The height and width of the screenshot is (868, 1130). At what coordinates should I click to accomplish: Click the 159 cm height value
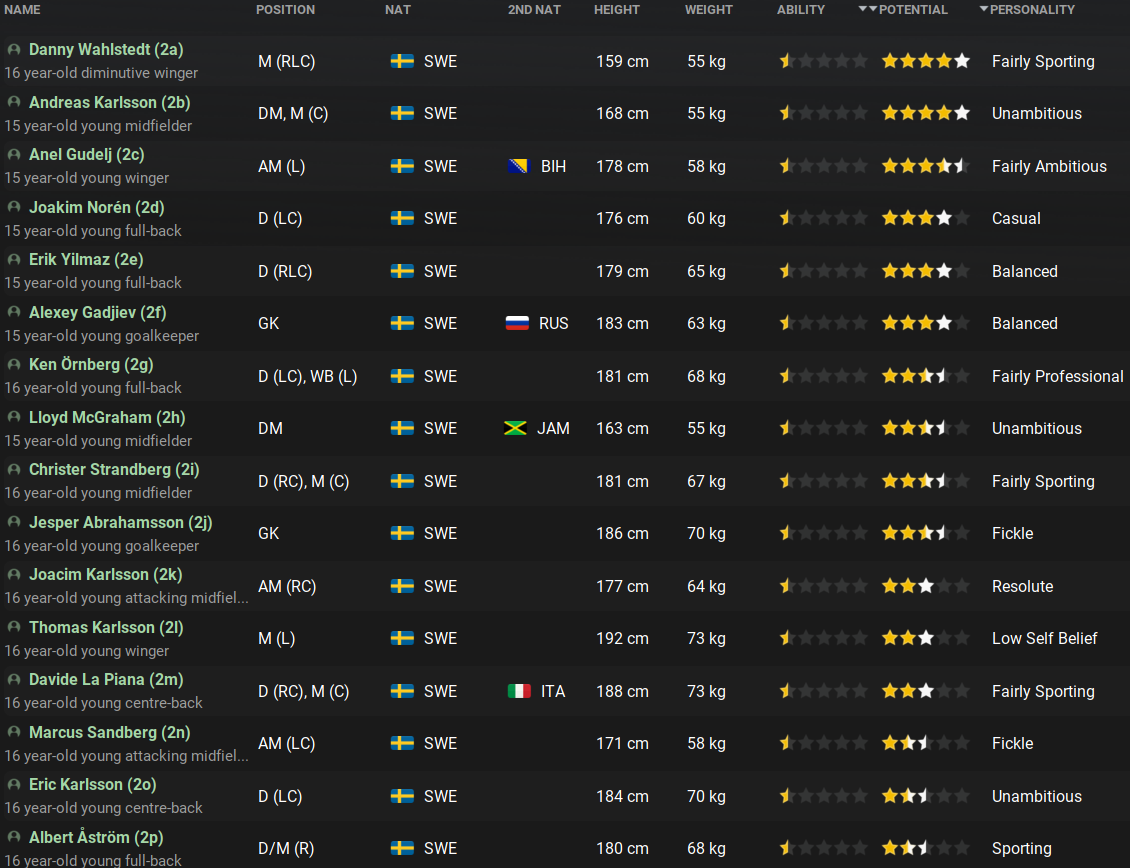(622, 61)
